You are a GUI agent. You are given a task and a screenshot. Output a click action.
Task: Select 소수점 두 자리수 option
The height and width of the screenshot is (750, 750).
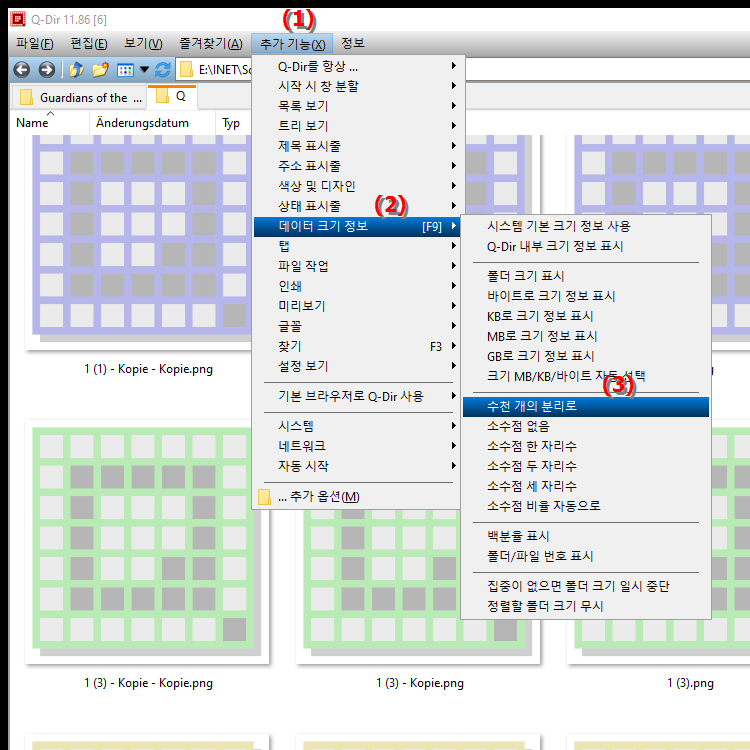(x=586, y=466)
